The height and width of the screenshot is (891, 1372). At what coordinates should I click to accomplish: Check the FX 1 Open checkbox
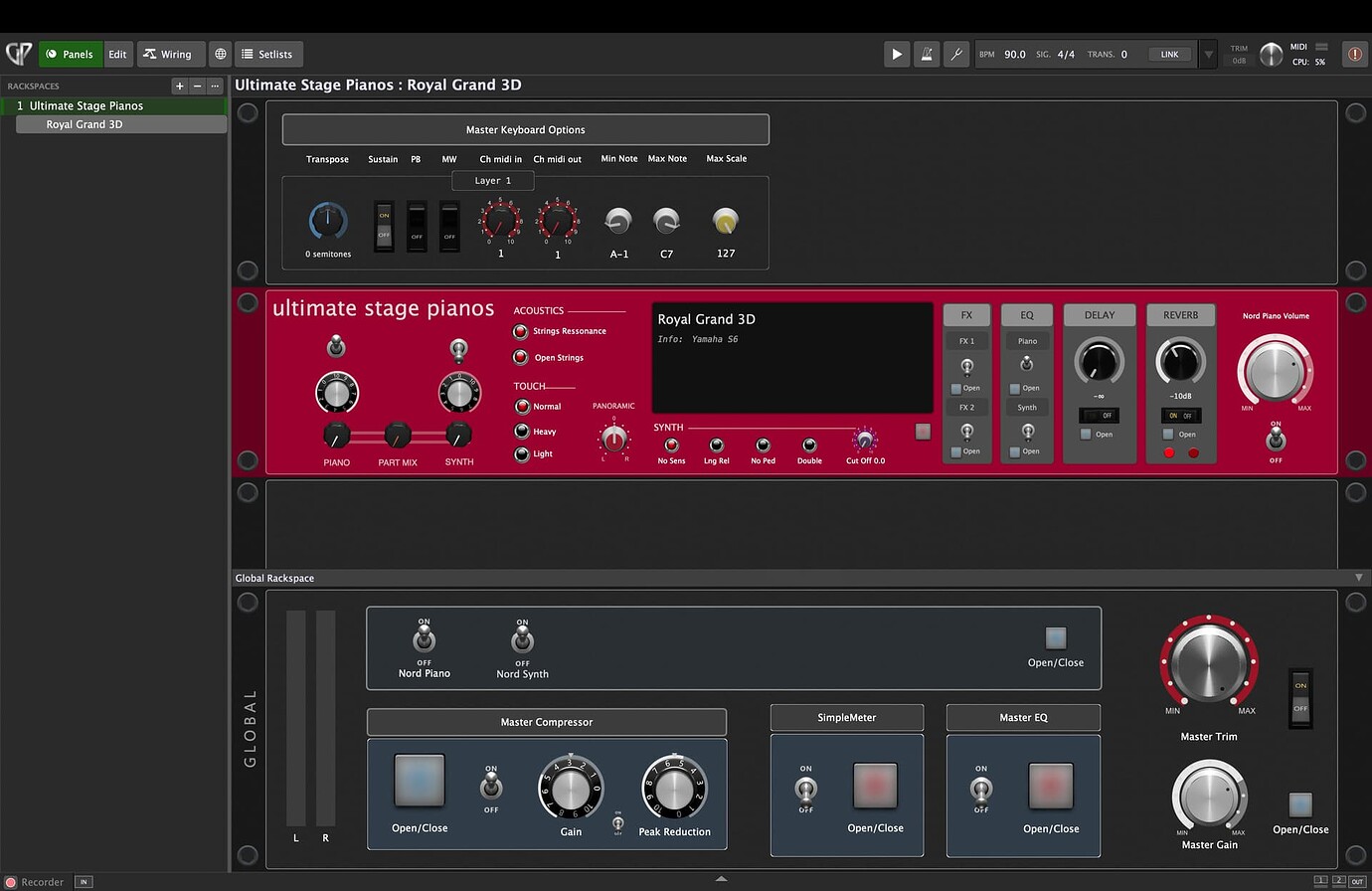955,389
